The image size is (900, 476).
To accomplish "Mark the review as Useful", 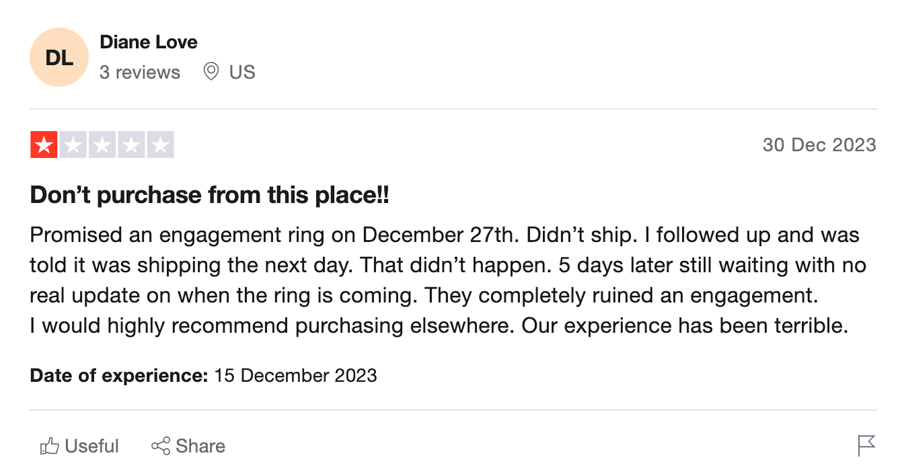I will (x=79, y=446).
